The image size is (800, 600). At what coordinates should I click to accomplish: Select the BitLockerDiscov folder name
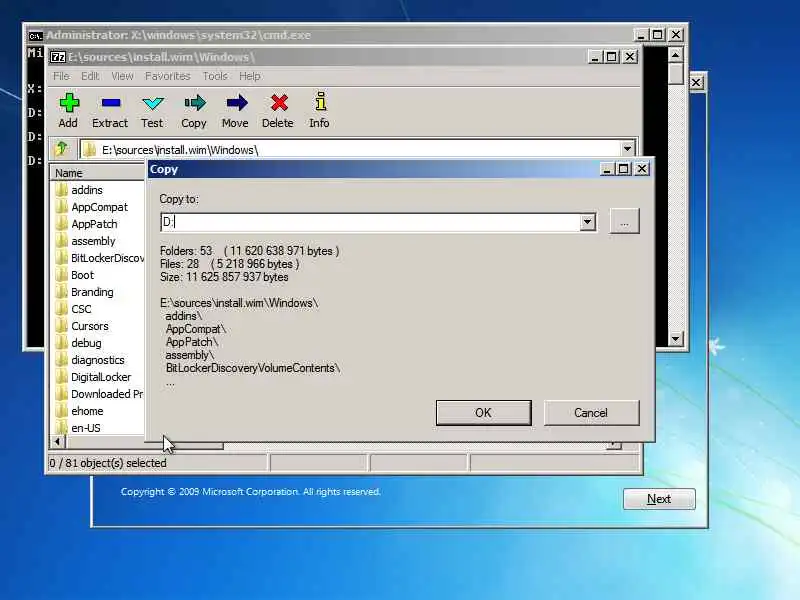click(108, 258)
